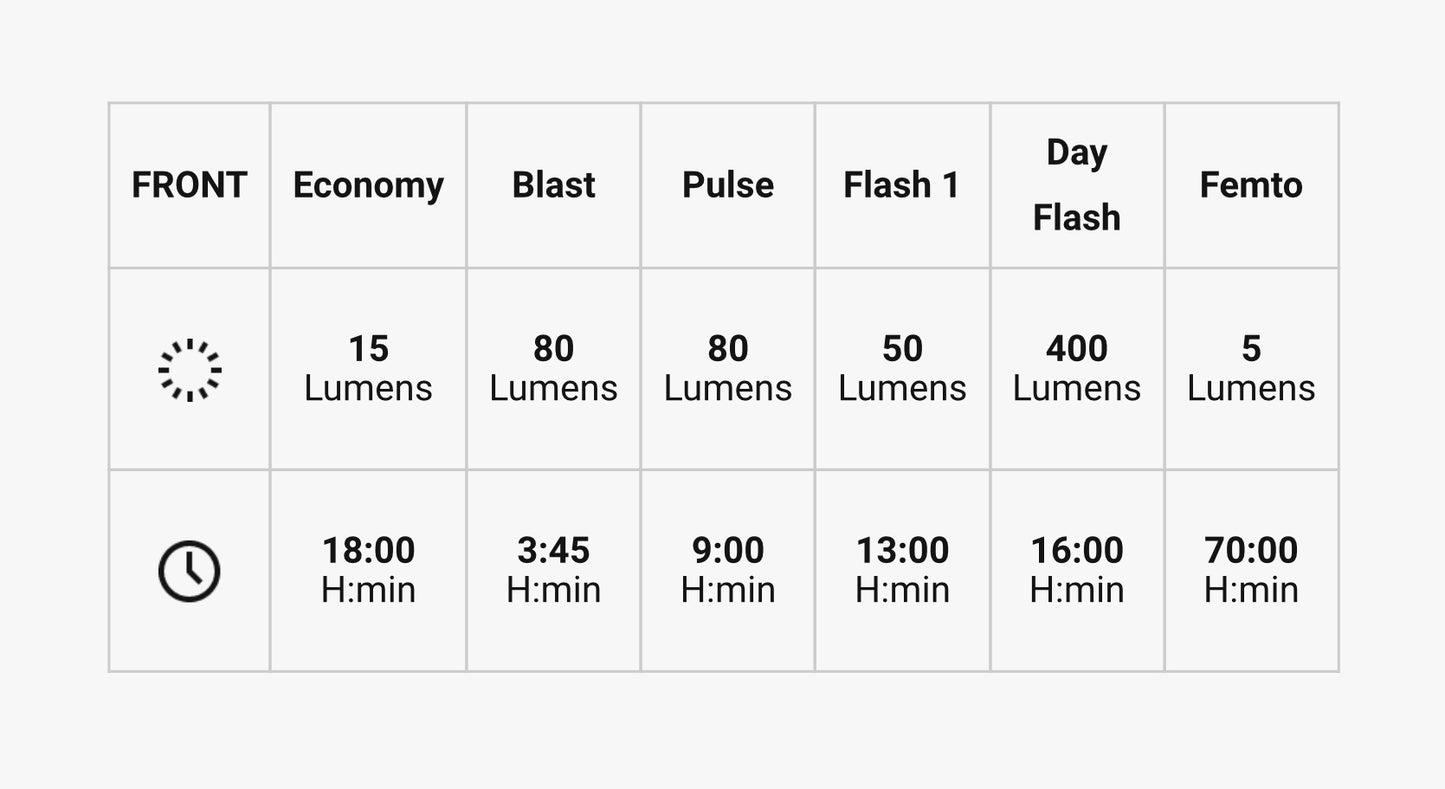Select the 5 Lumens Femto cell

pos(1251,368)
